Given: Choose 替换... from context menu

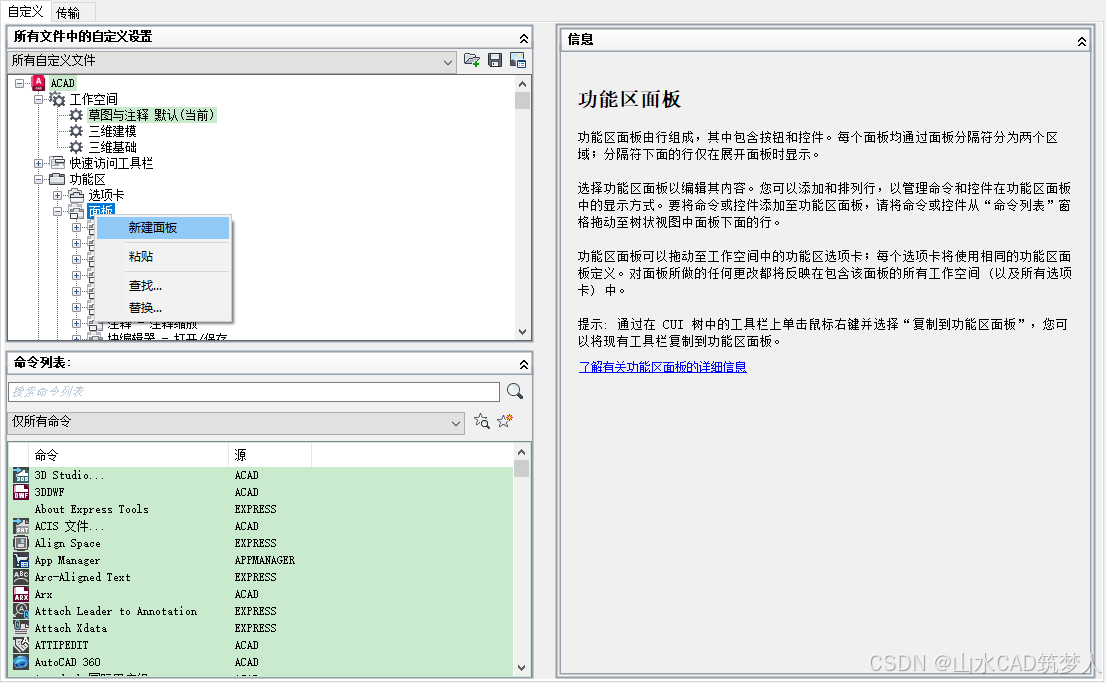Looking at the screenshot, I should (x=162, y=308).
